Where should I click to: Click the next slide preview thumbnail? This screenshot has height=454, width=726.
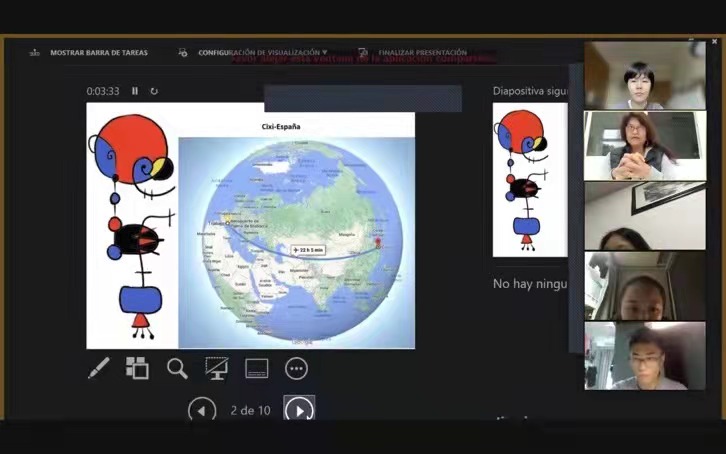pos(530,180)
